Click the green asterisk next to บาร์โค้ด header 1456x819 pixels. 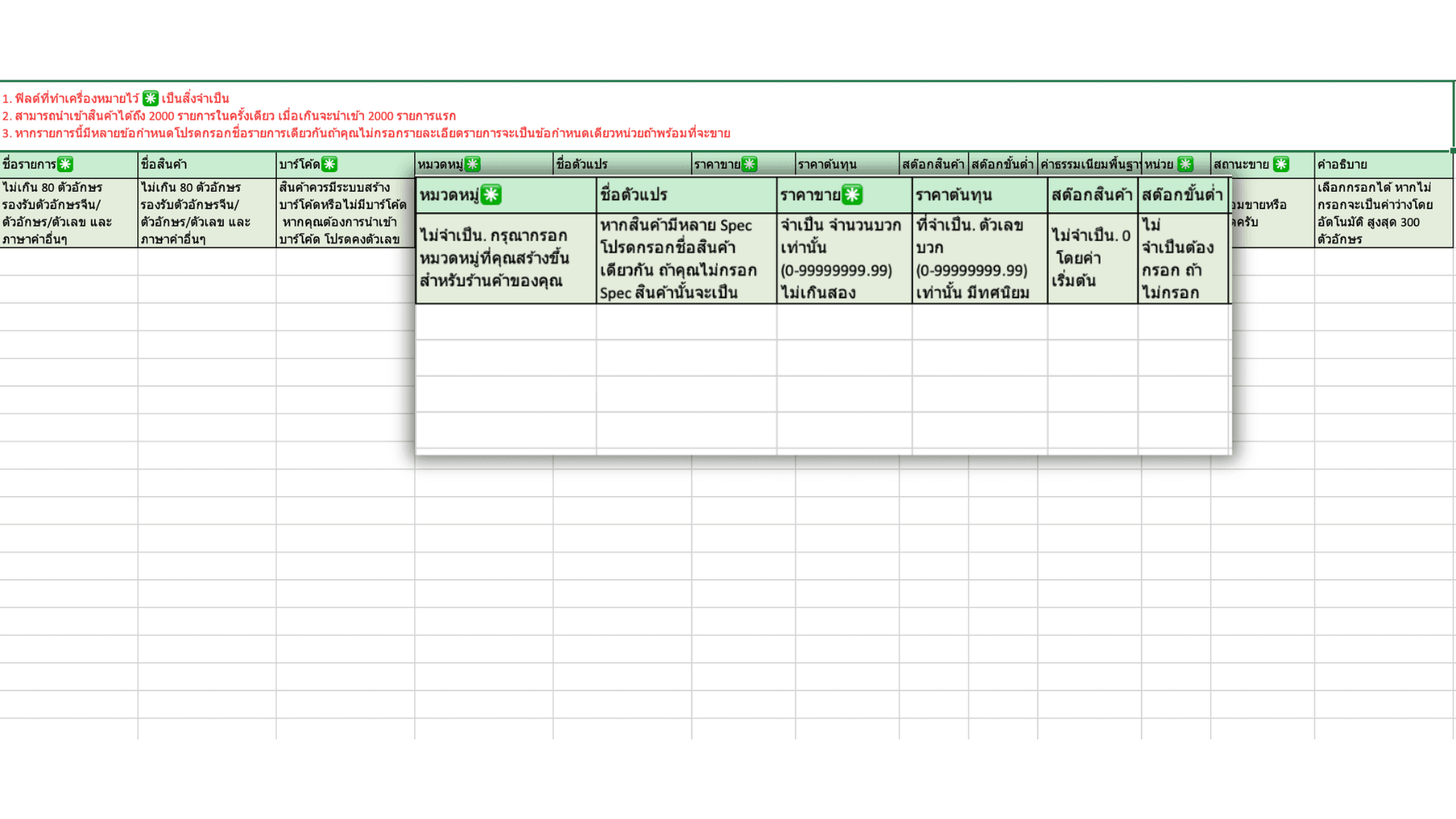[x=329, y=165]
